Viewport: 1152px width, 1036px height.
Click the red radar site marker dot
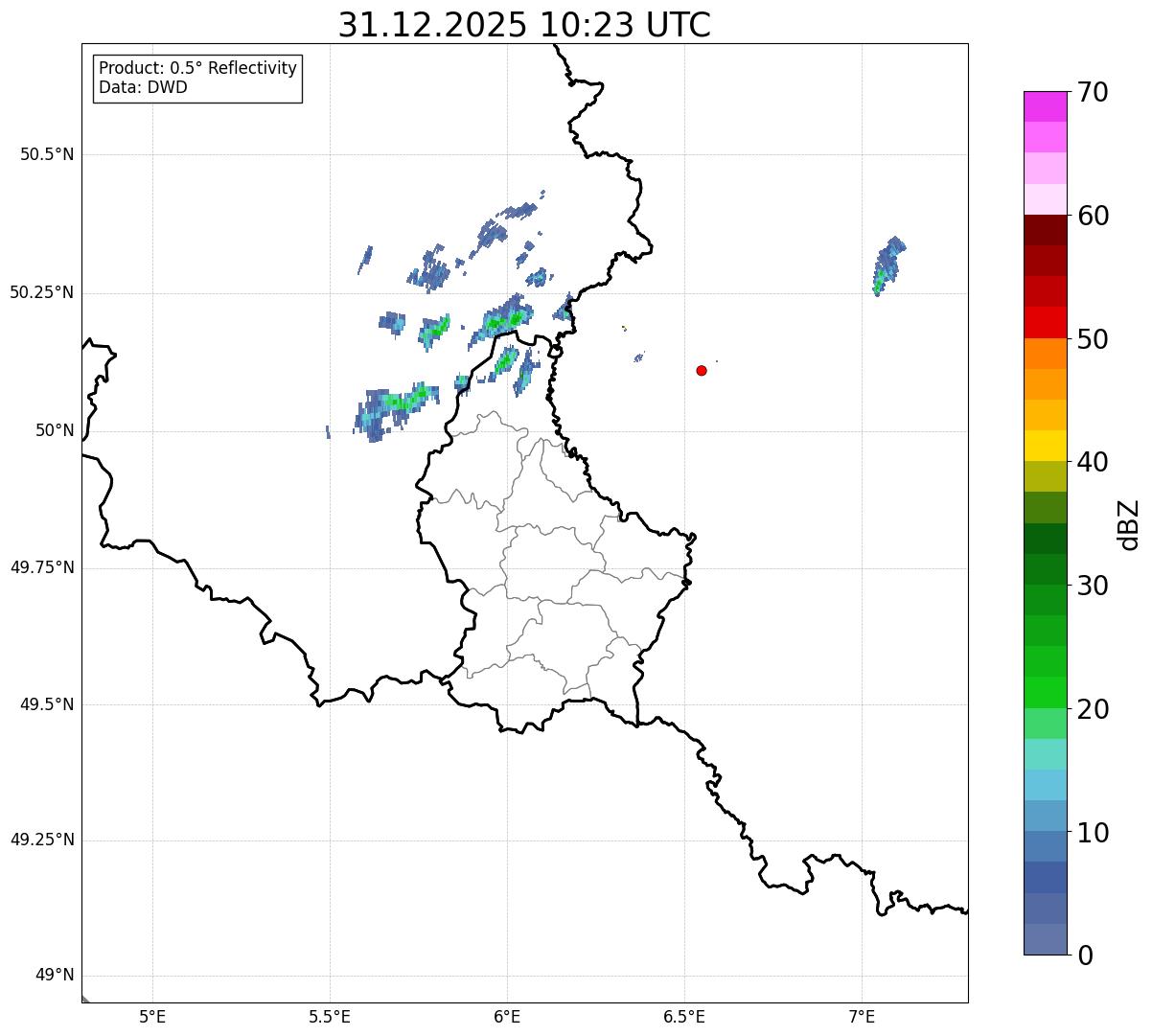[702, 370]
